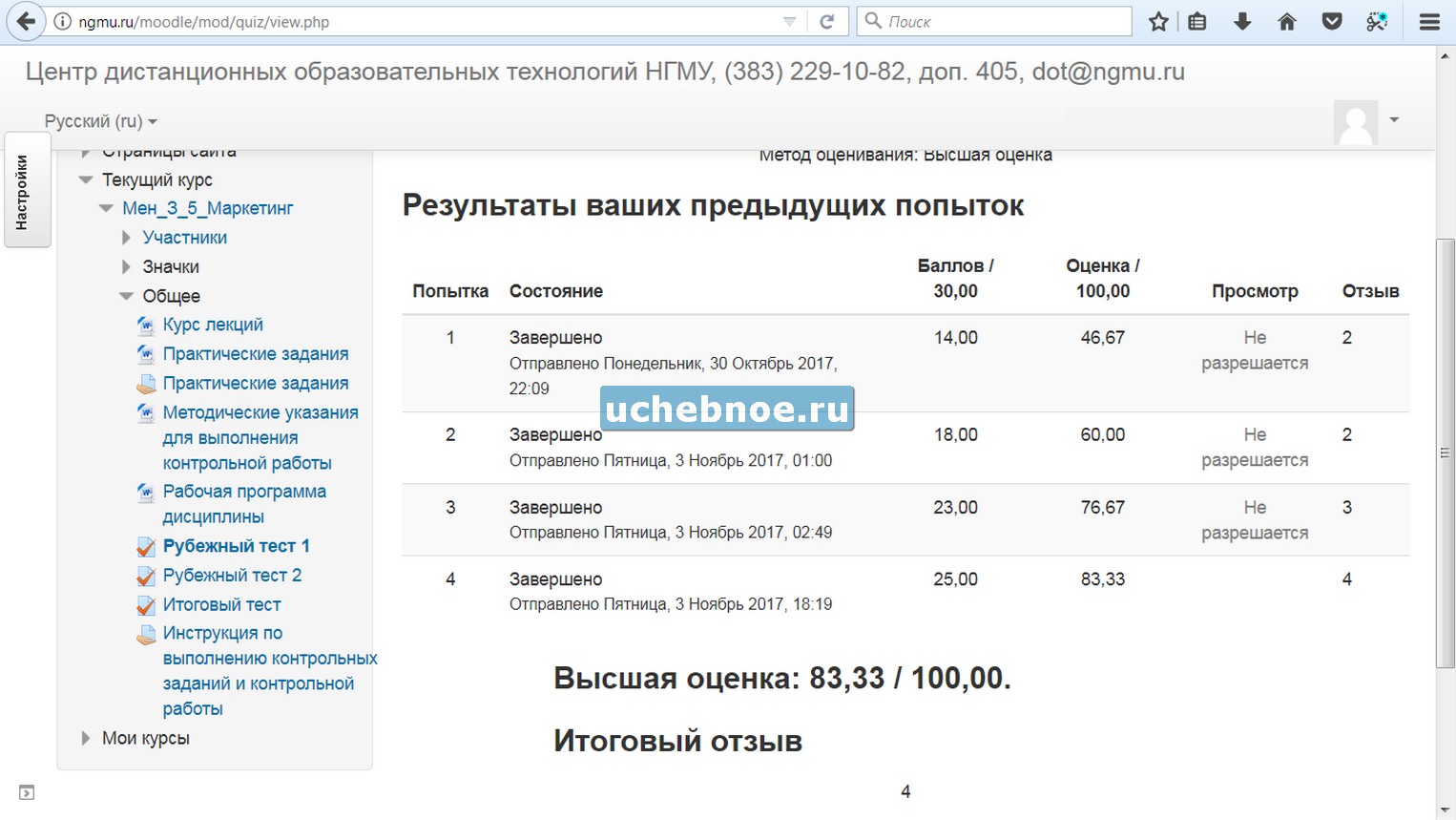The image size is (1456, 820).
Task: Click Высшая оценка: 83,33 / 100,00 text
Action: 781,678
